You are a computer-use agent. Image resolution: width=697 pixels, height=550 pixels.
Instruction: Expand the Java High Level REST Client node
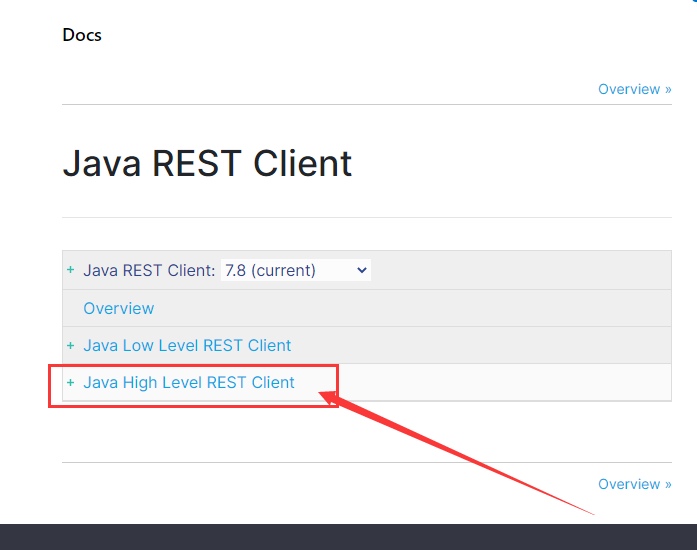click(70, 383)
